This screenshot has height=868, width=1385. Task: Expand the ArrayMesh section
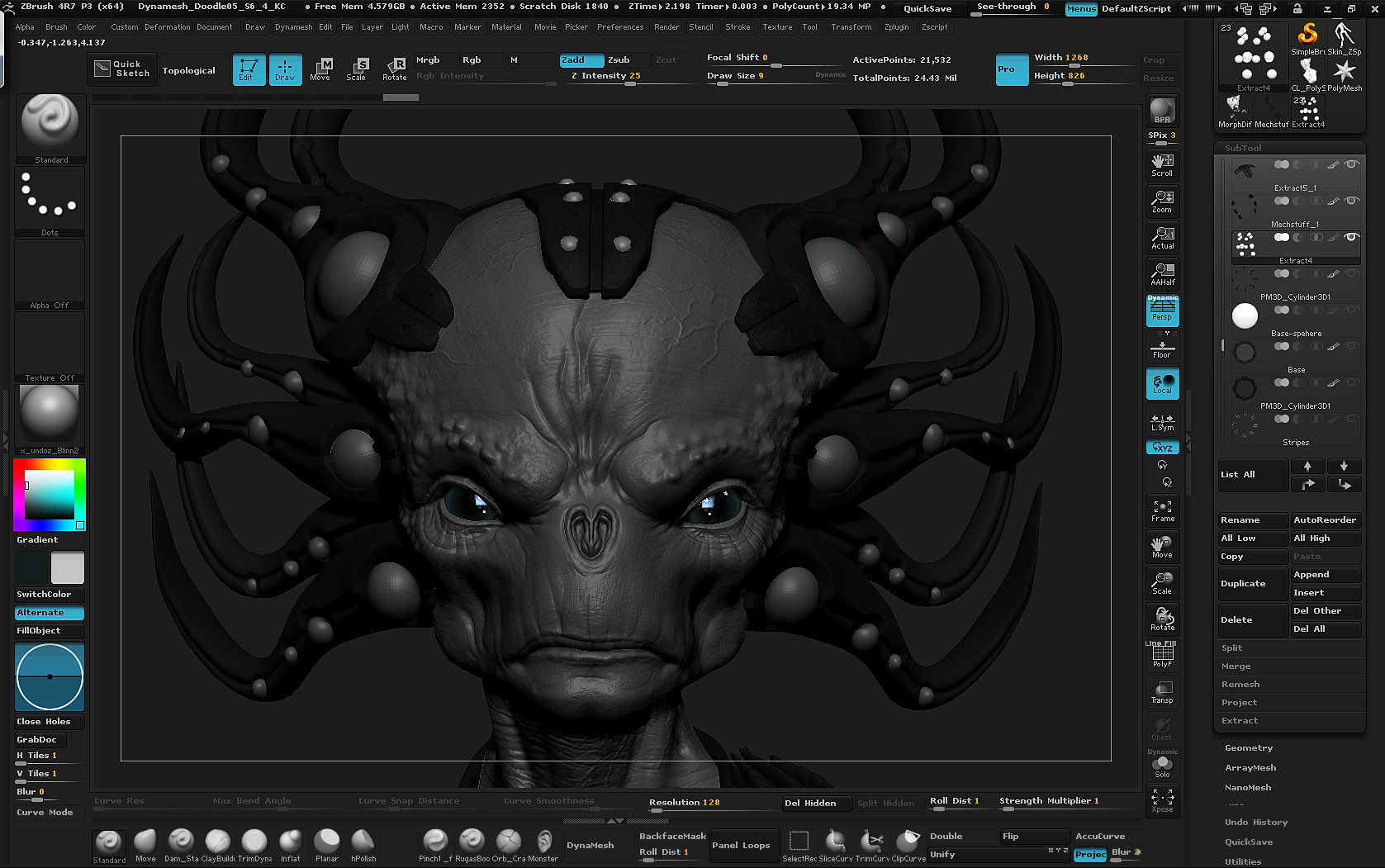coord(1250,768)
